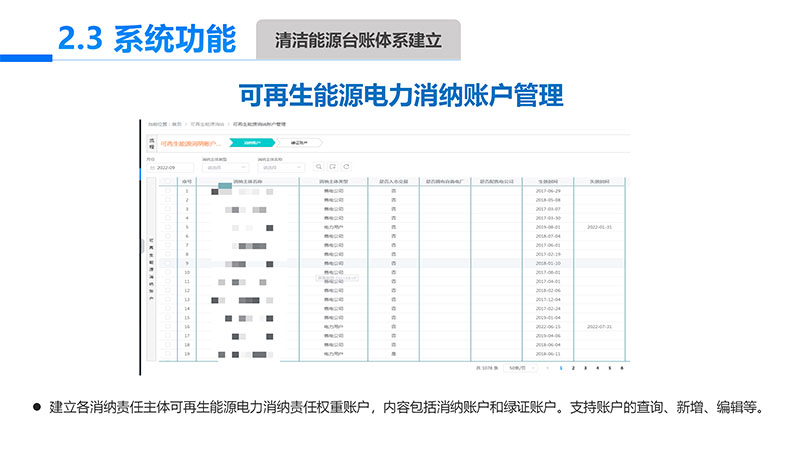Click the date cell 2018-06-11
This screenshot has height=450, width=800.
click(x=548, y=354)
